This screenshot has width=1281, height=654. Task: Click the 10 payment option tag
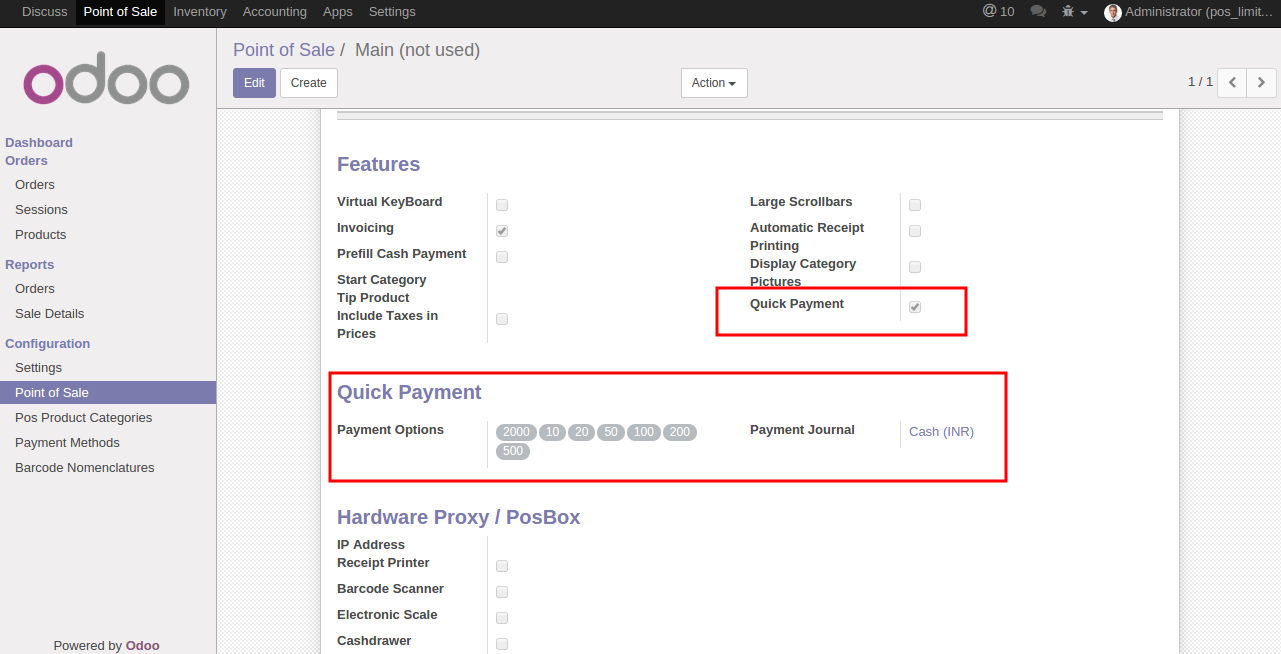(x=552, y=432)
